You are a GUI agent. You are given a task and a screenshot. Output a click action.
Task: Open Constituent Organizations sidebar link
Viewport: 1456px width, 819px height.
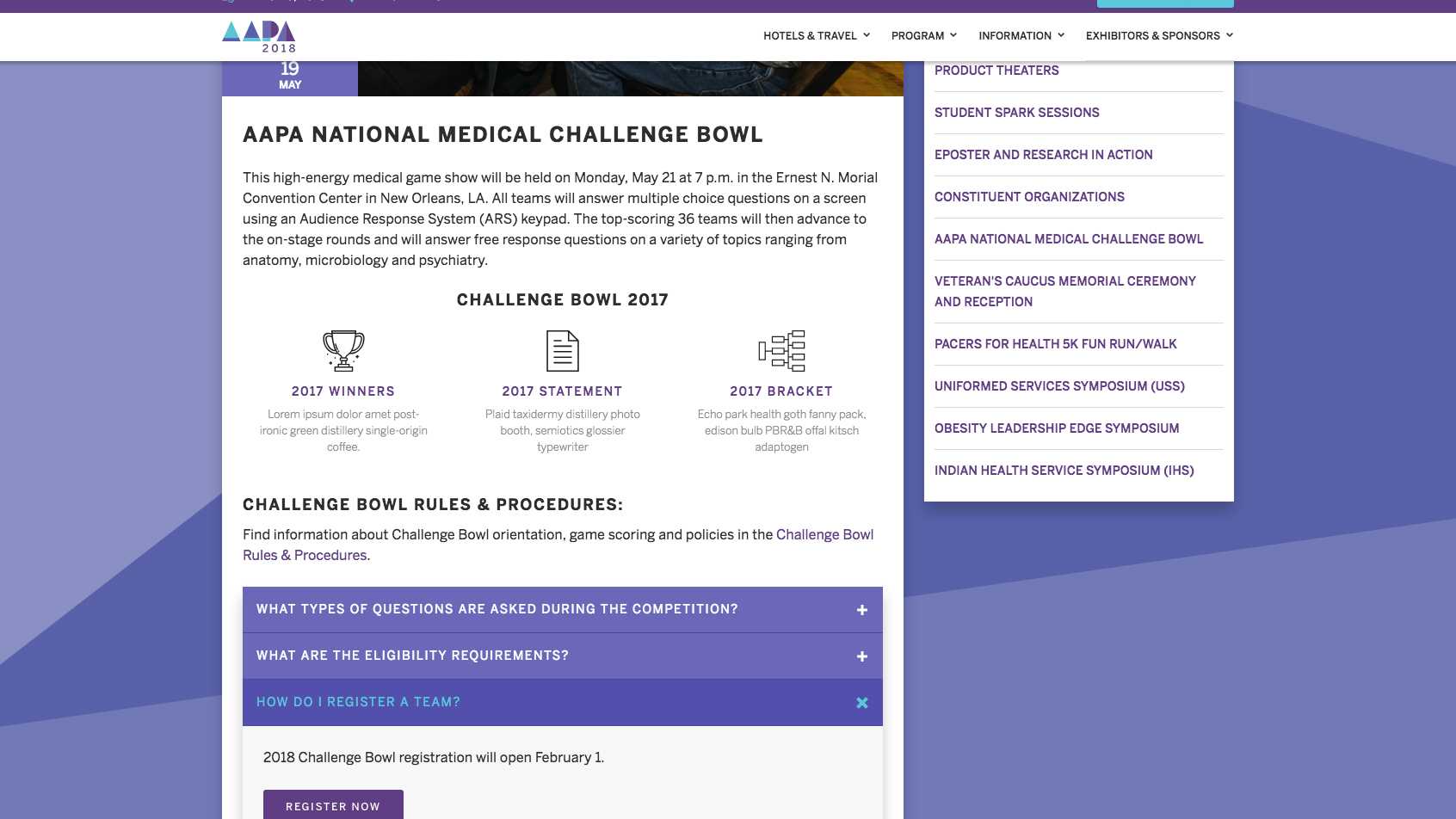pos(1029,197)
